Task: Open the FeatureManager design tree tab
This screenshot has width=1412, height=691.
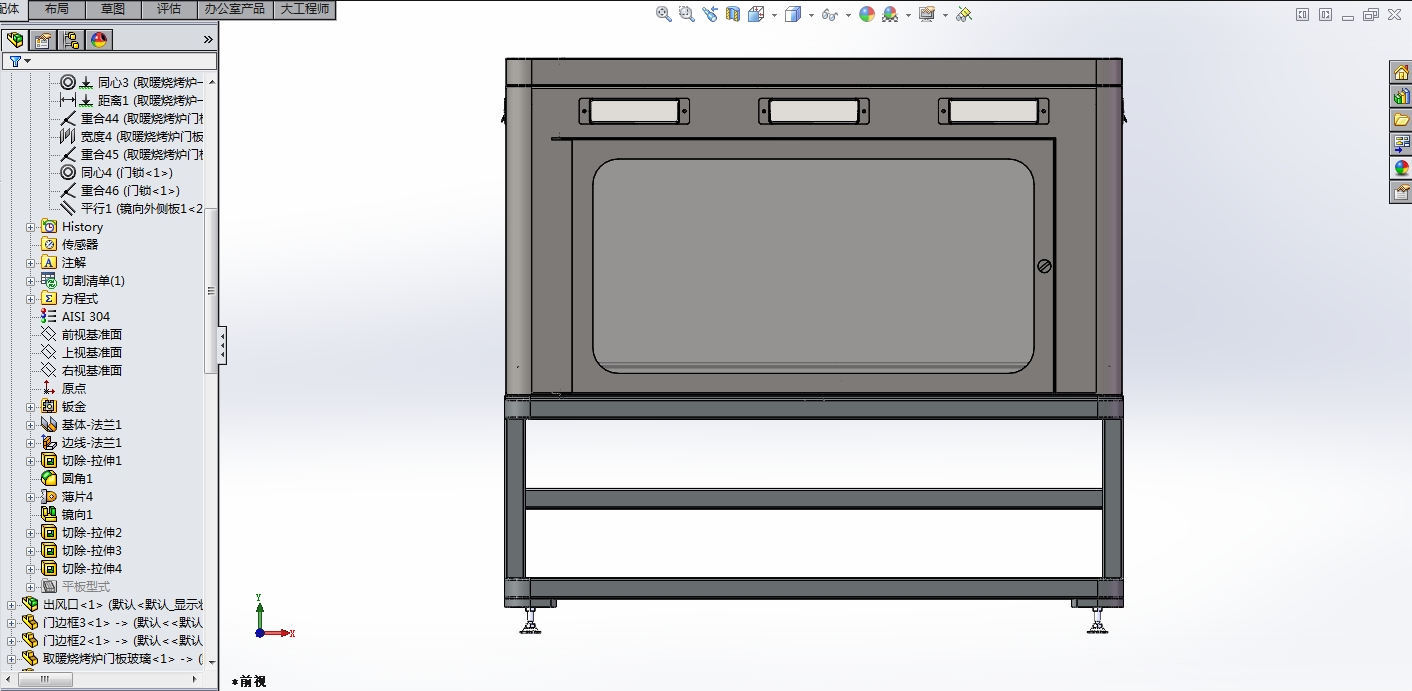Action: point(15,40)
